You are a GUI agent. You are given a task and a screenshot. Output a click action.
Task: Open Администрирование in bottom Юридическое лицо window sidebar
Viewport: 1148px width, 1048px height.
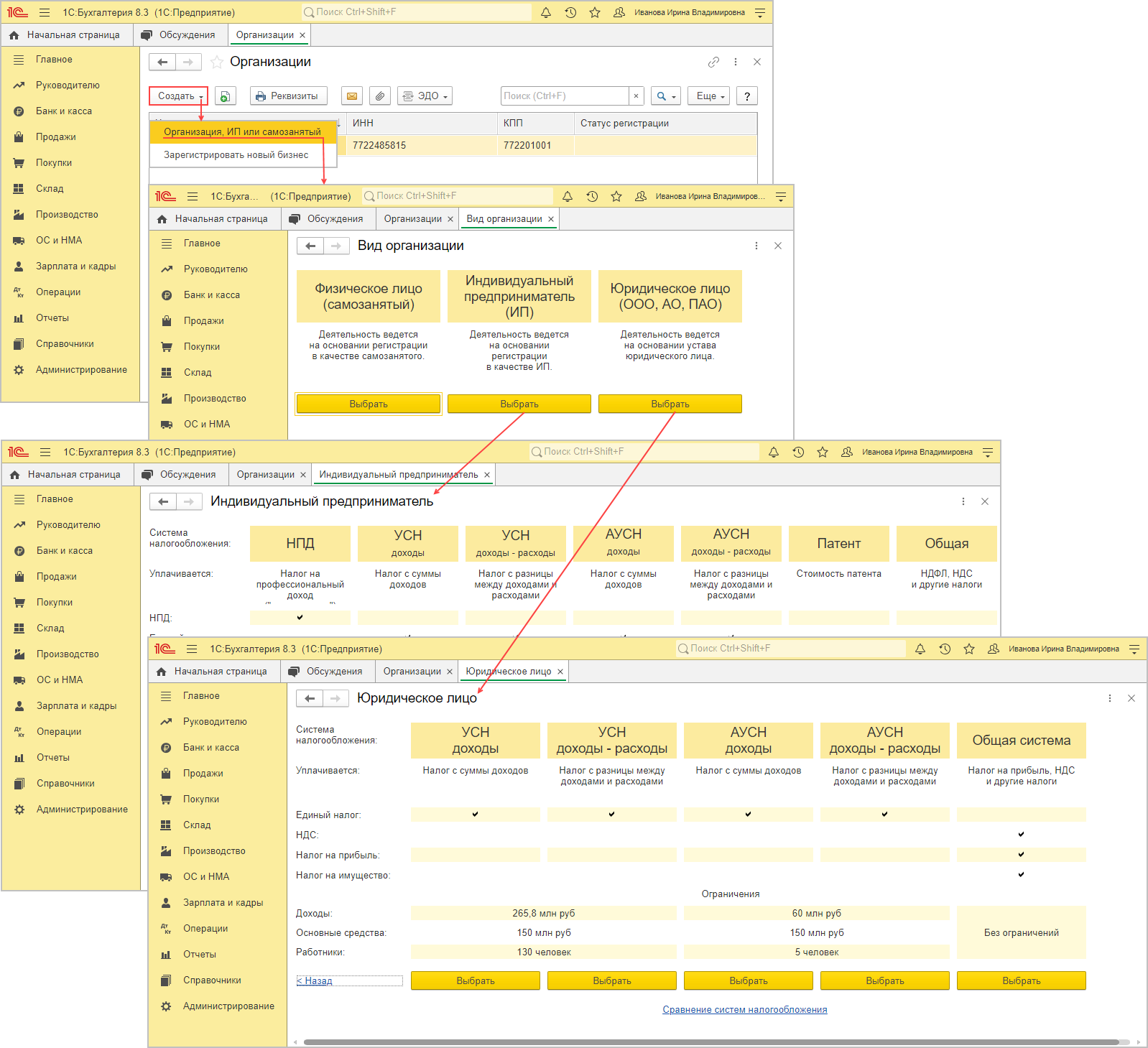[x=228, y=1006]
